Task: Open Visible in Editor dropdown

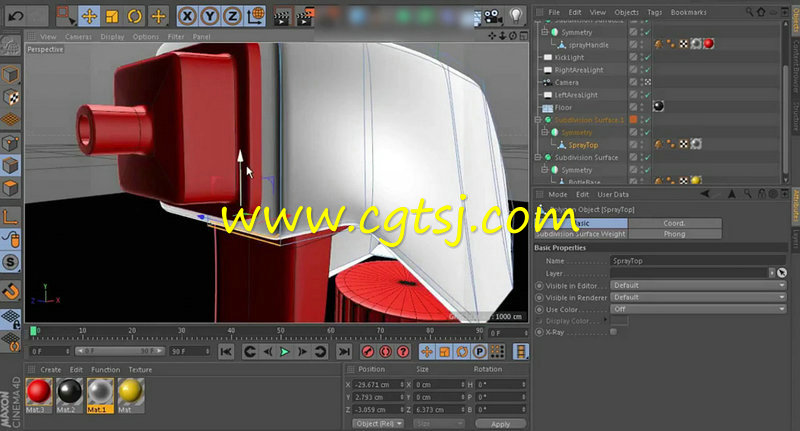Action: click(698, 286)
